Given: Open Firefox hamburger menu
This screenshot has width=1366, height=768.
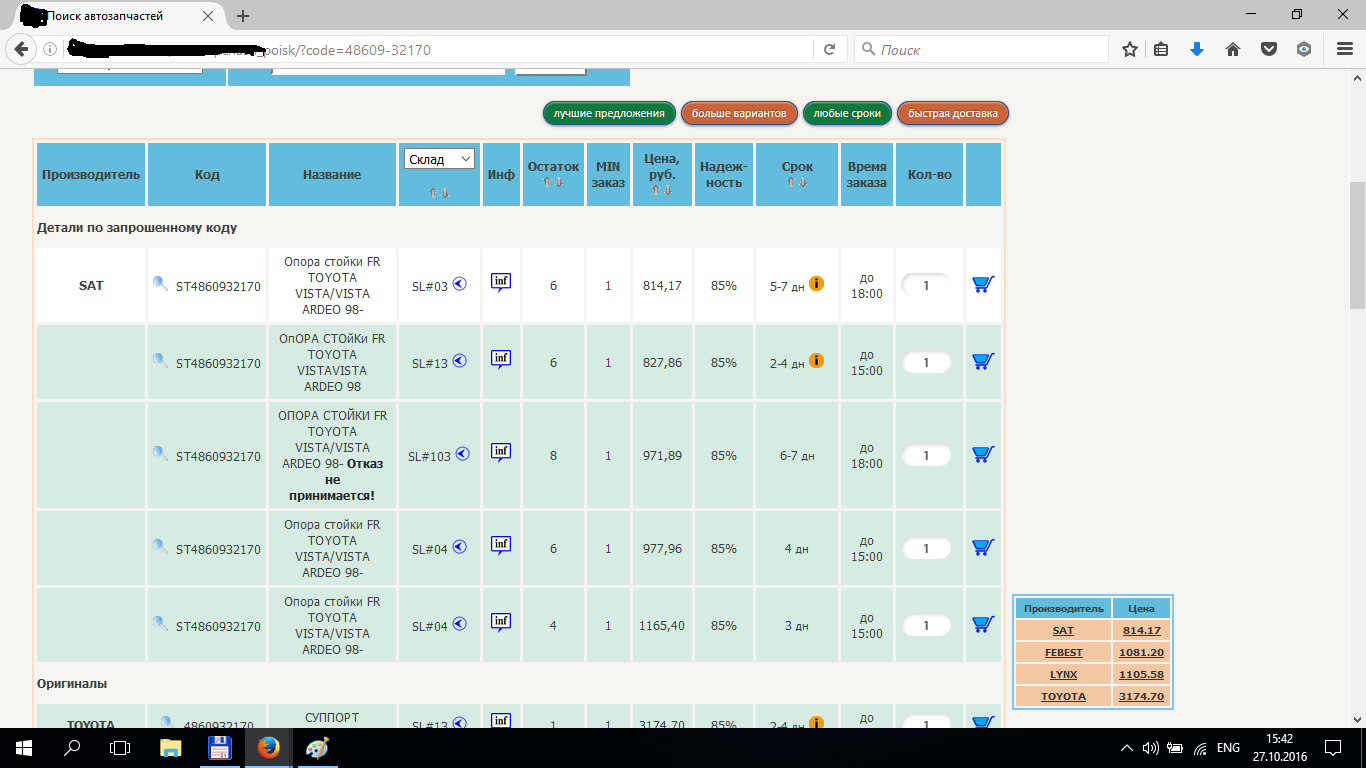Looking at the screenshot, I should tap(1345, 49).
